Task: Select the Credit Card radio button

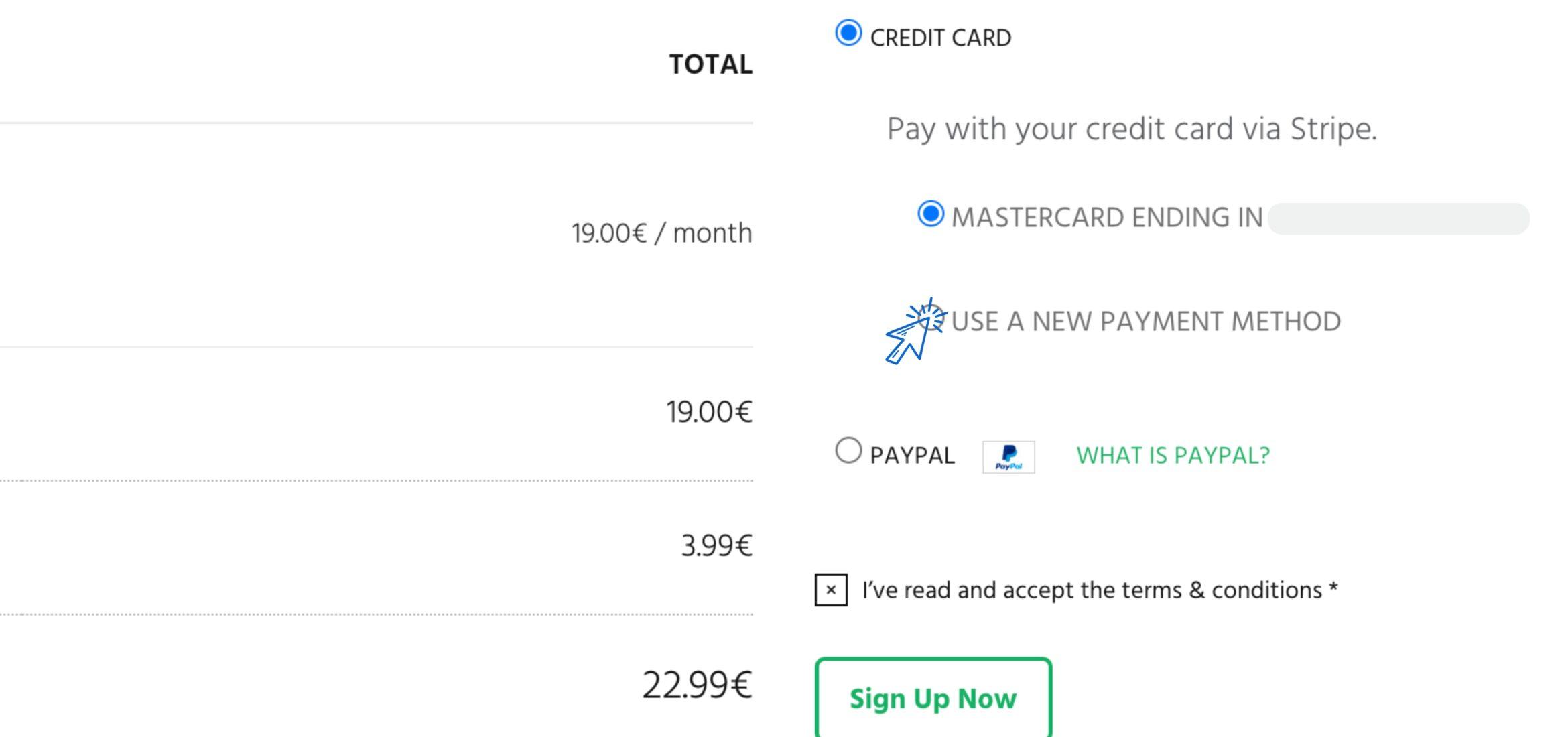Action: point(848,33)
